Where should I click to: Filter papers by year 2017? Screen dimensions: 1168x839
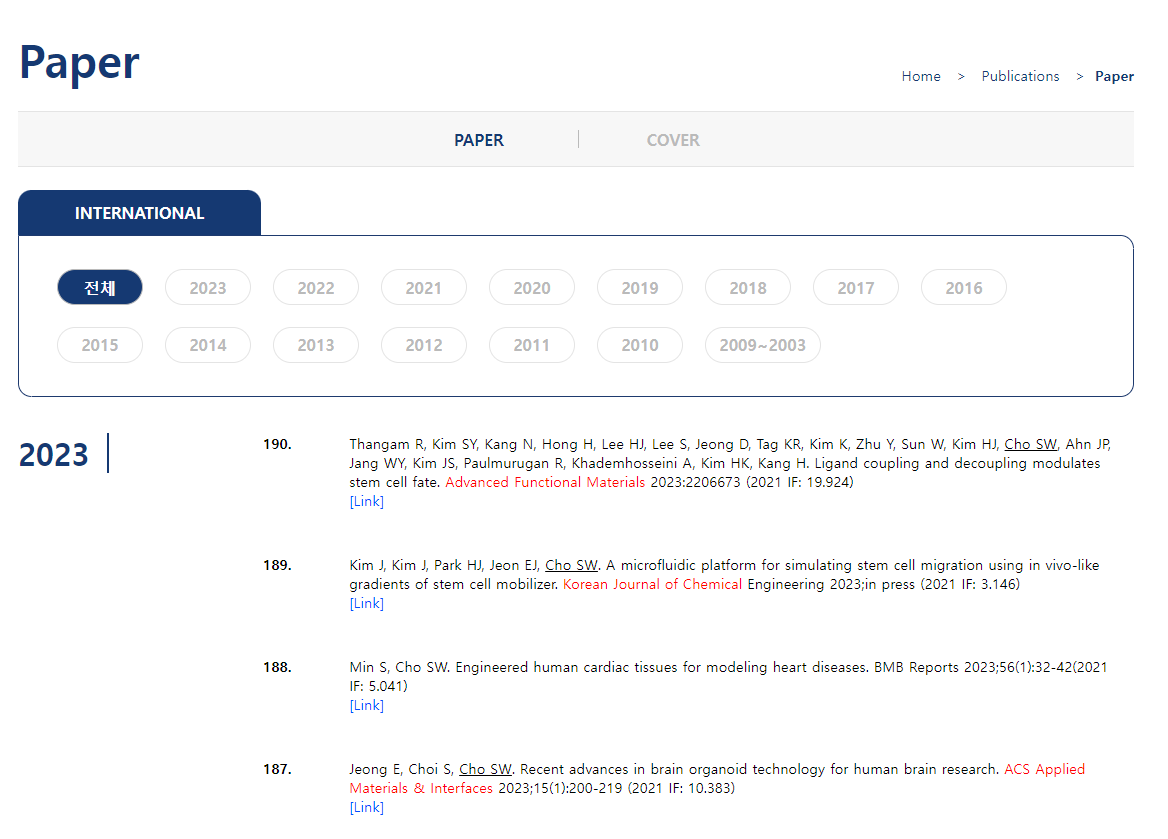click(x=856, y=287)
